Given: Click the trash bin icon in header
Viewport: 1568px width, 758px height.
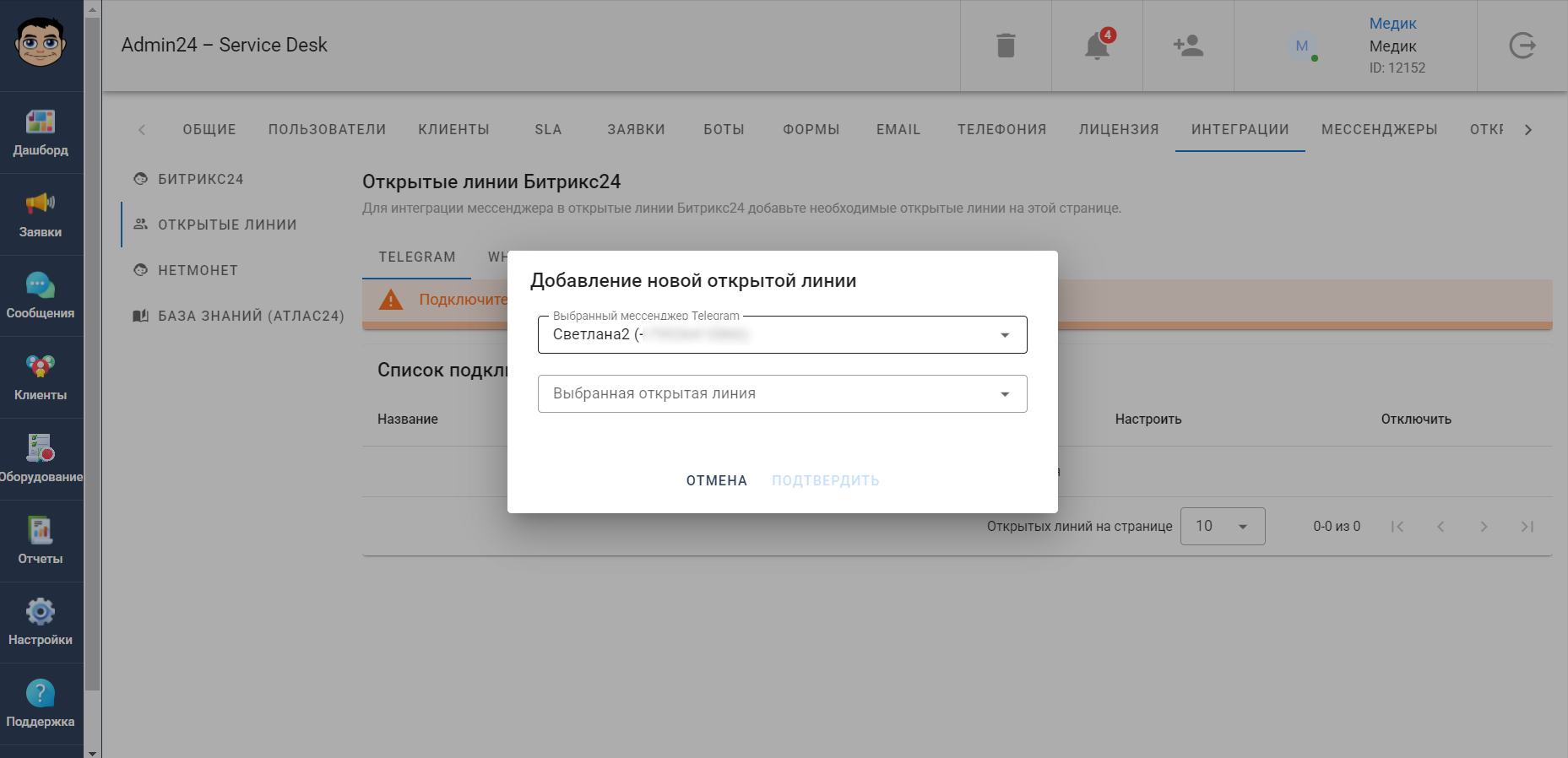Looking at the screenshot, I should click(x=1006, y=46).
